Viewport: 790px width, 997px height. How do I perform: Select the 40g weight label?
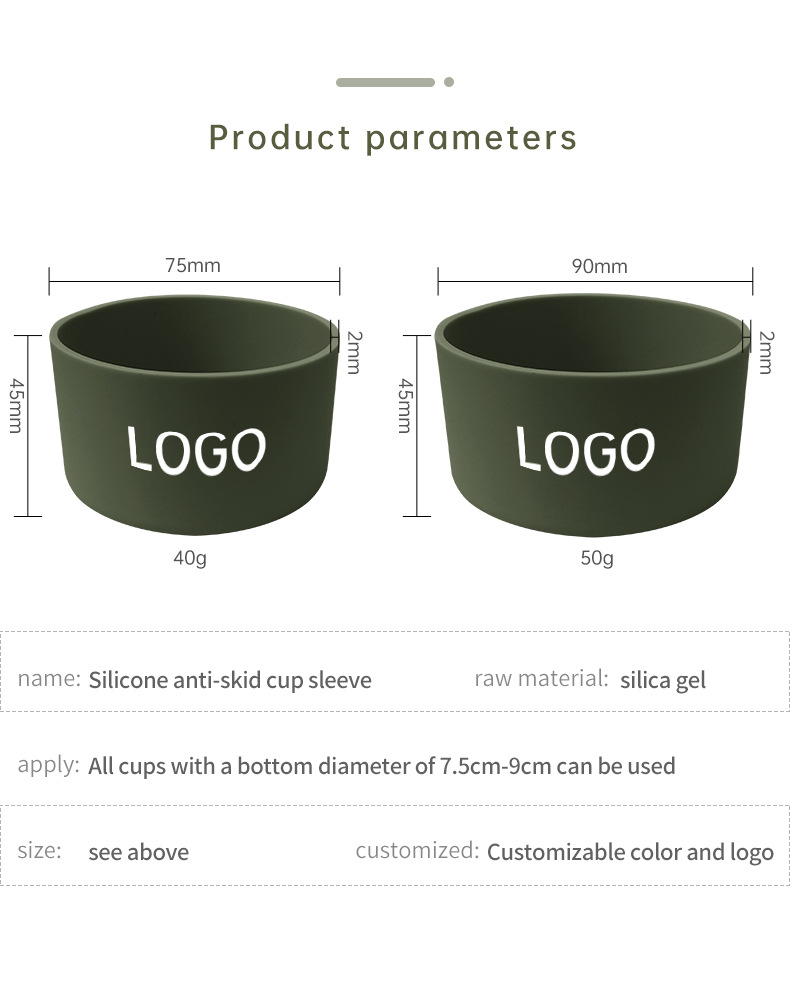click(x=190, y=557)
